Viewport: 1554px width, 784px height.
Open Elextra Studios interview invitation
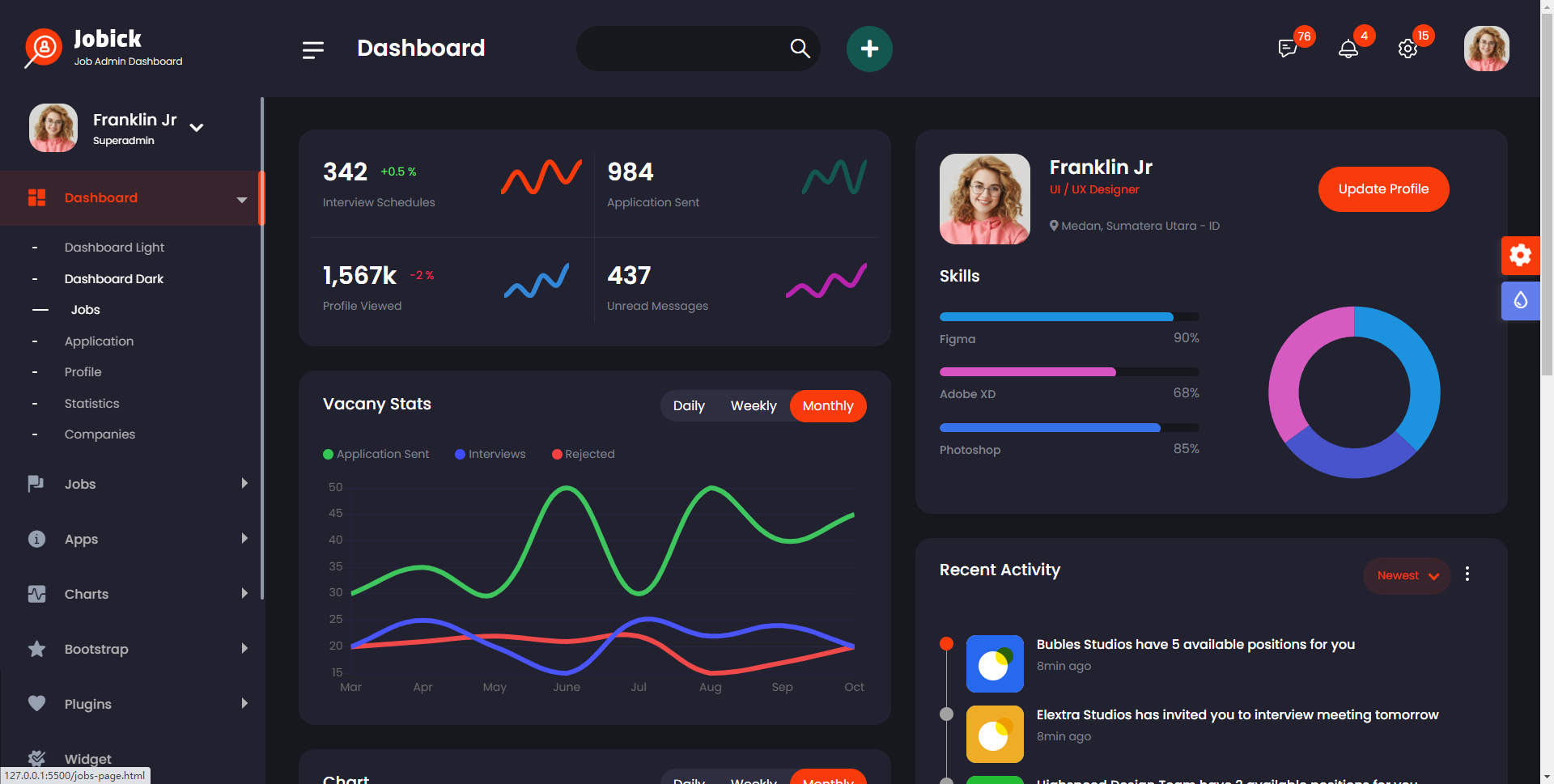[x=1238, y=715]
